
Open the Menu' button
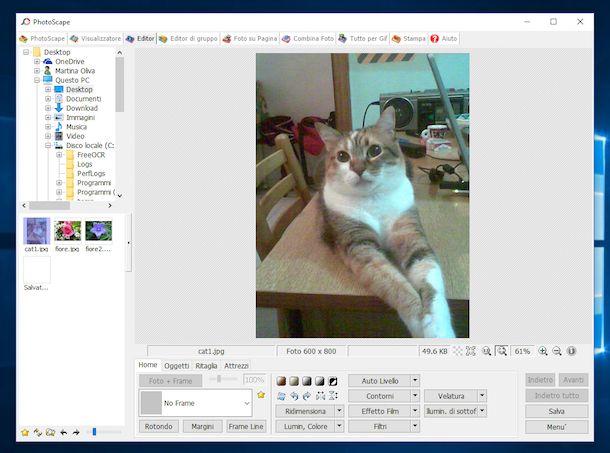pos(556,427)
